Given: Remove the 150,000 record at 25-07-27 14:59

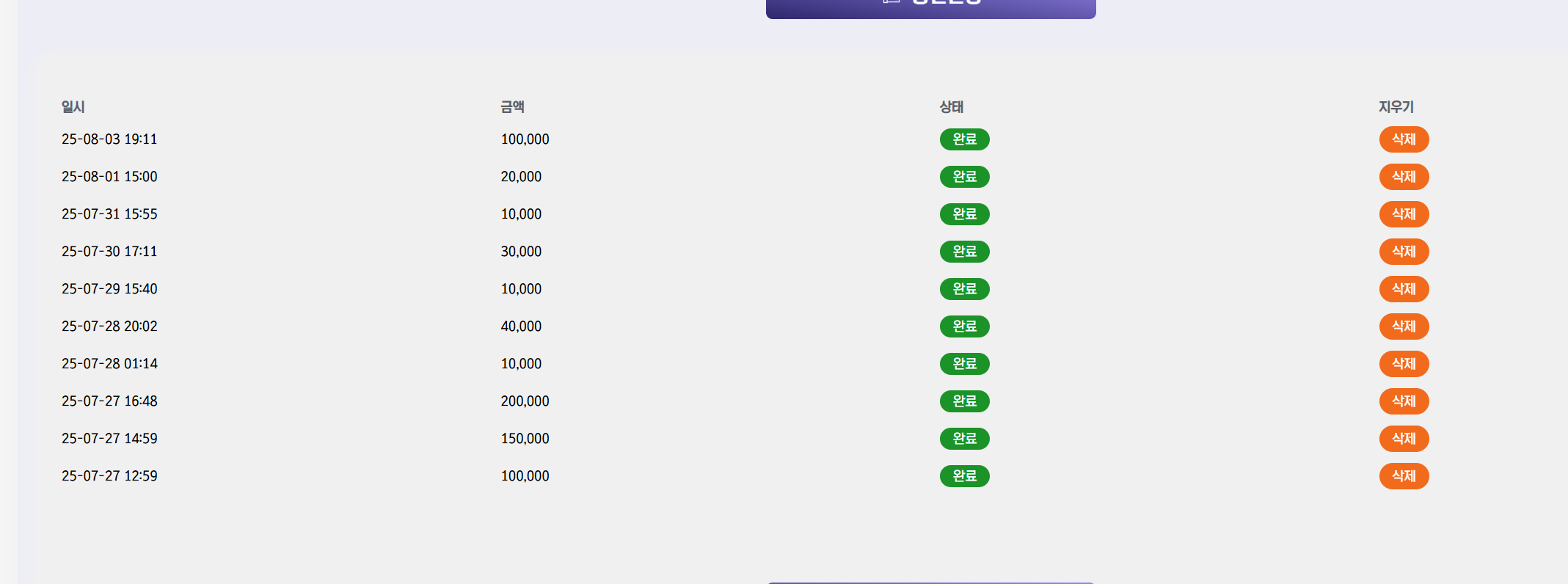Looking at the screenshot, I should 1404,439.
